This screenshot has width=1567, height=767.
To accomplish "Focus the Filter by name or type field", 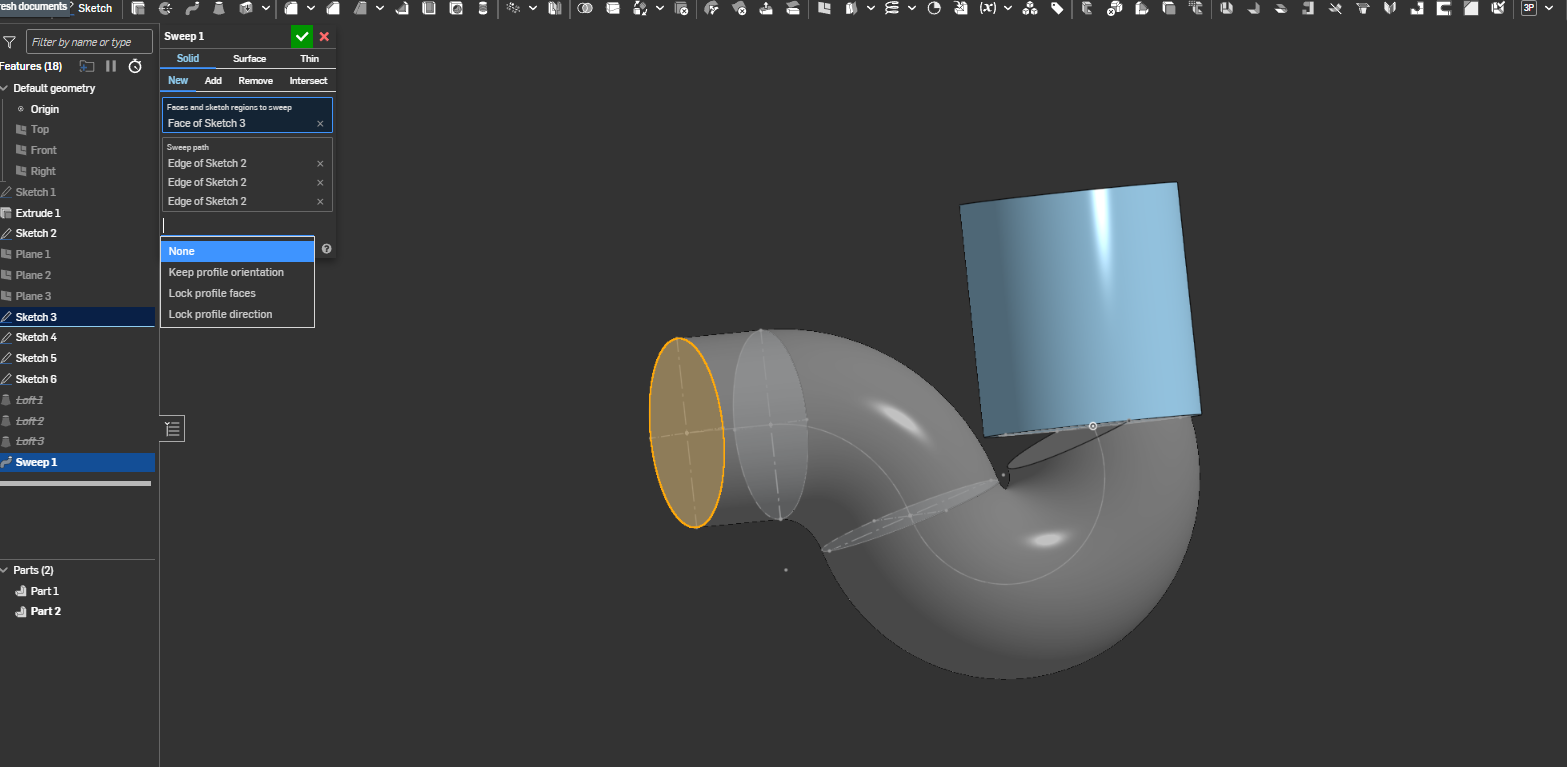I will (89, 42).
